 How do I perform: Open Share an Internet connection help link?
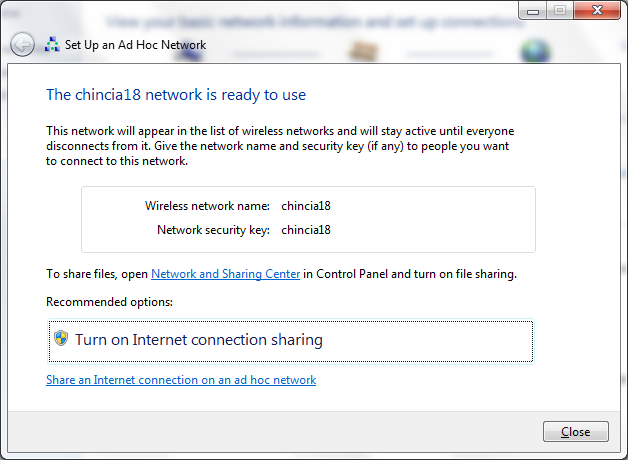[x=181, y=380]
